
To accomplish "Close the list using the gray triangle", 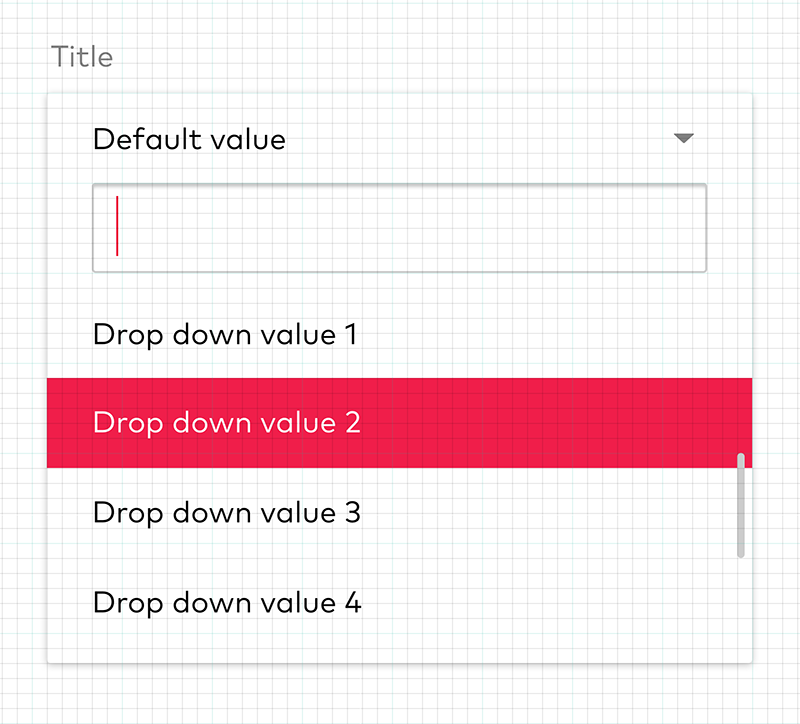I will tap(684, 139).
